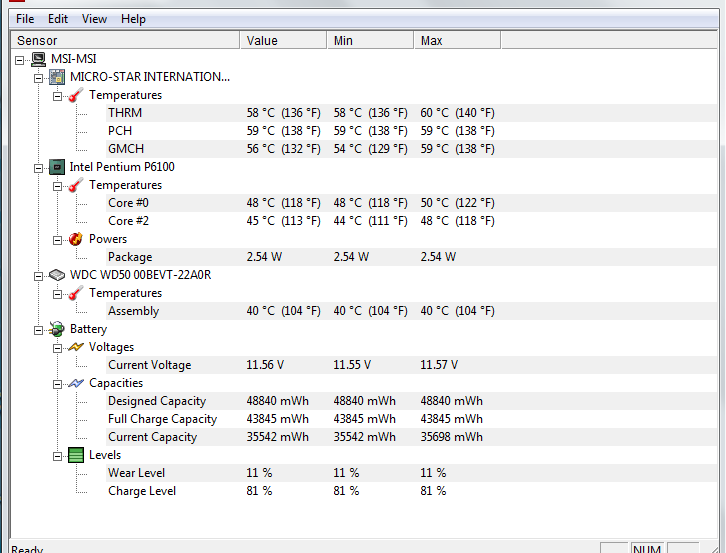Click the NUM status bar indicator
Viewport: 726px width, 553px height.
tap(647, 548)
